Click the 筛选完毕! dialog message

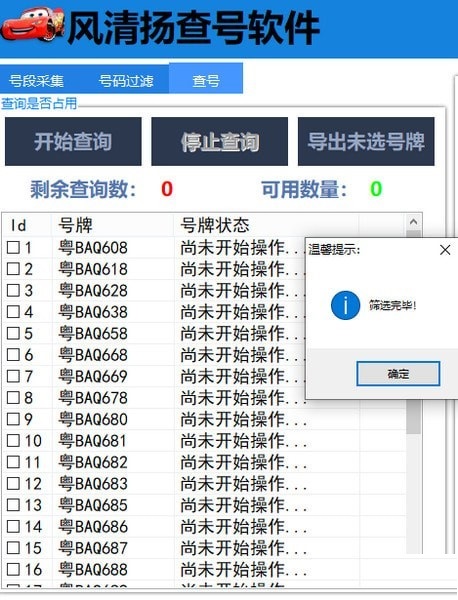tap(392, 305)
